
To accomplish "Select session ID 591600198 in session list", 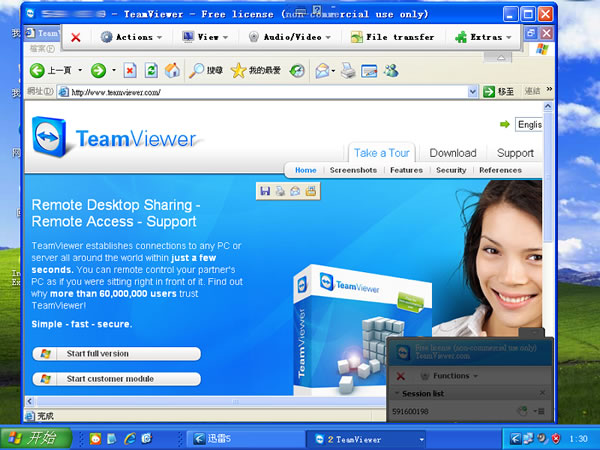I will coord(410,412).
